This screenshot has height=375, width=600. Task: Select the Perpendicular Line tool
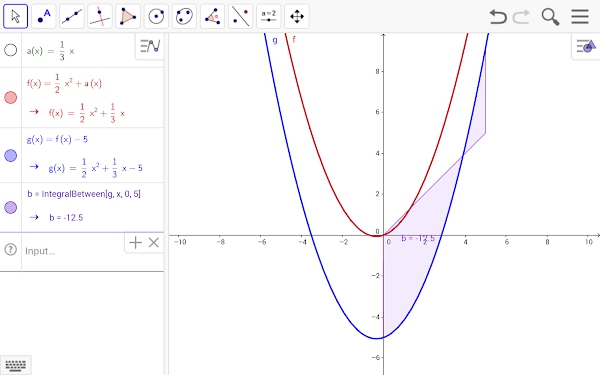pyautogui.click(x=100, y=16)
